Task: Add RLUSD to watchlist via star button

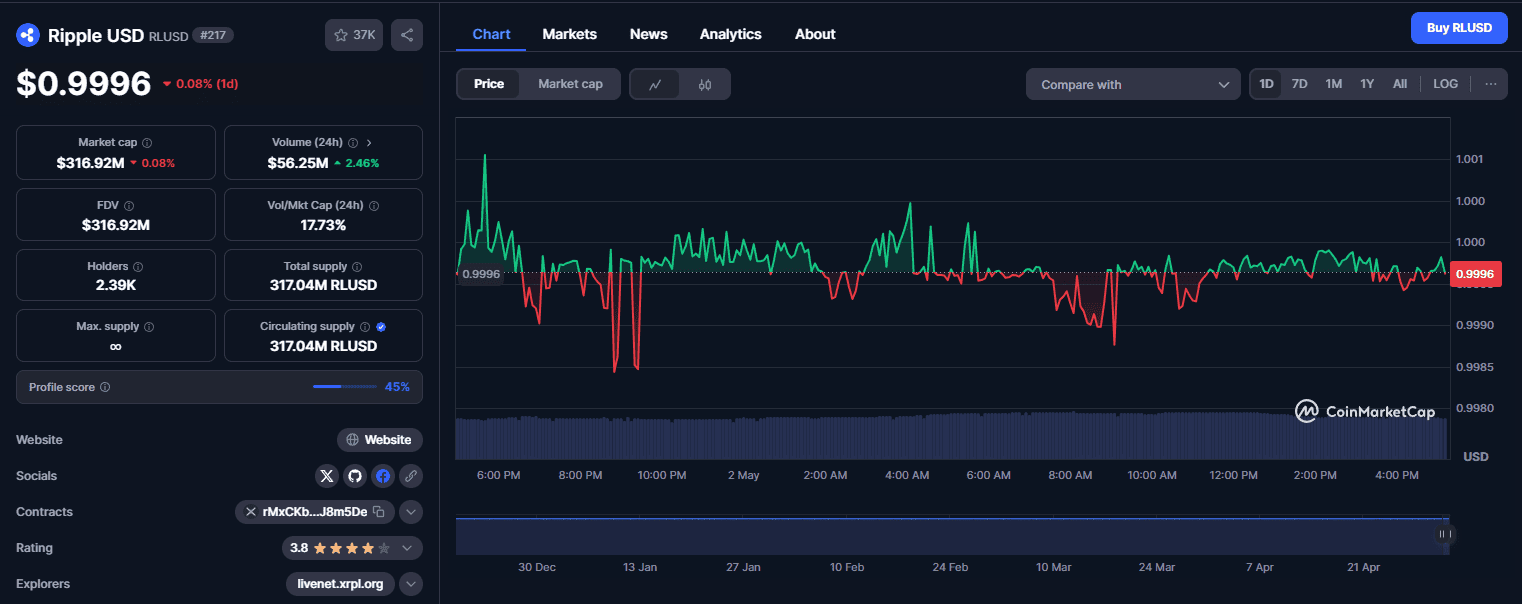Action: point(354,35)
